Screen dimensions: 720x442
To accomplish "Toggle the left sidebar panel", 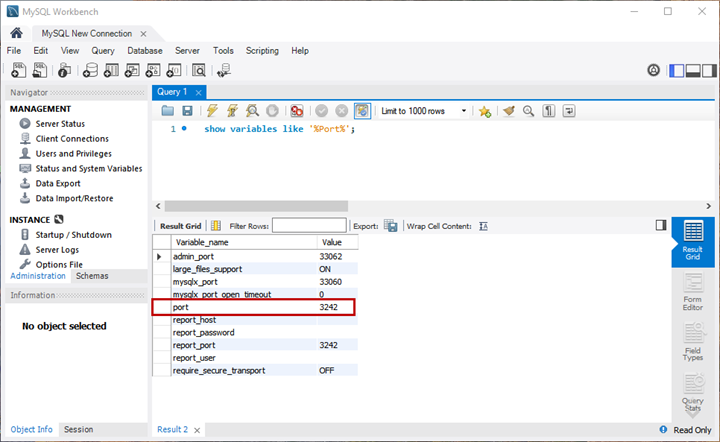I will coord(676,71).
